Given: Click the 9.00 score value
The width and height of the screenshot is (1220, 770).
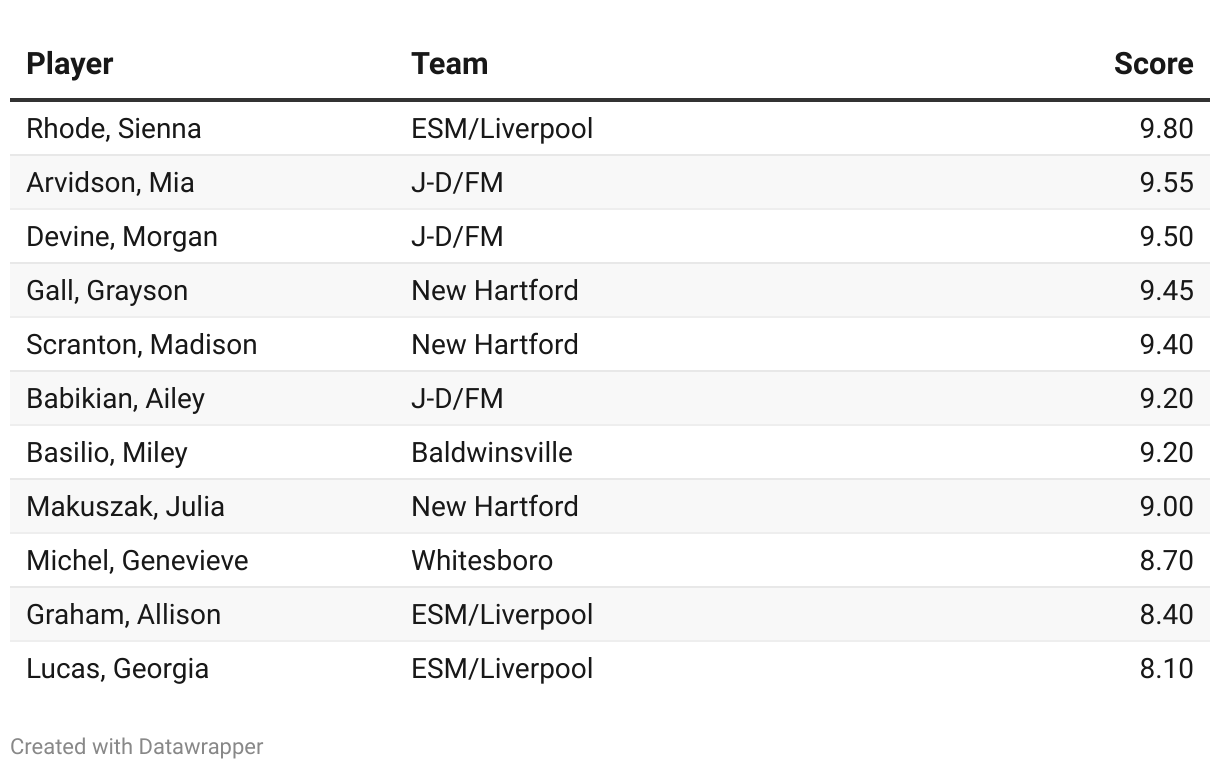Looking at the screenshot, I should click(x=1166, y=507).
